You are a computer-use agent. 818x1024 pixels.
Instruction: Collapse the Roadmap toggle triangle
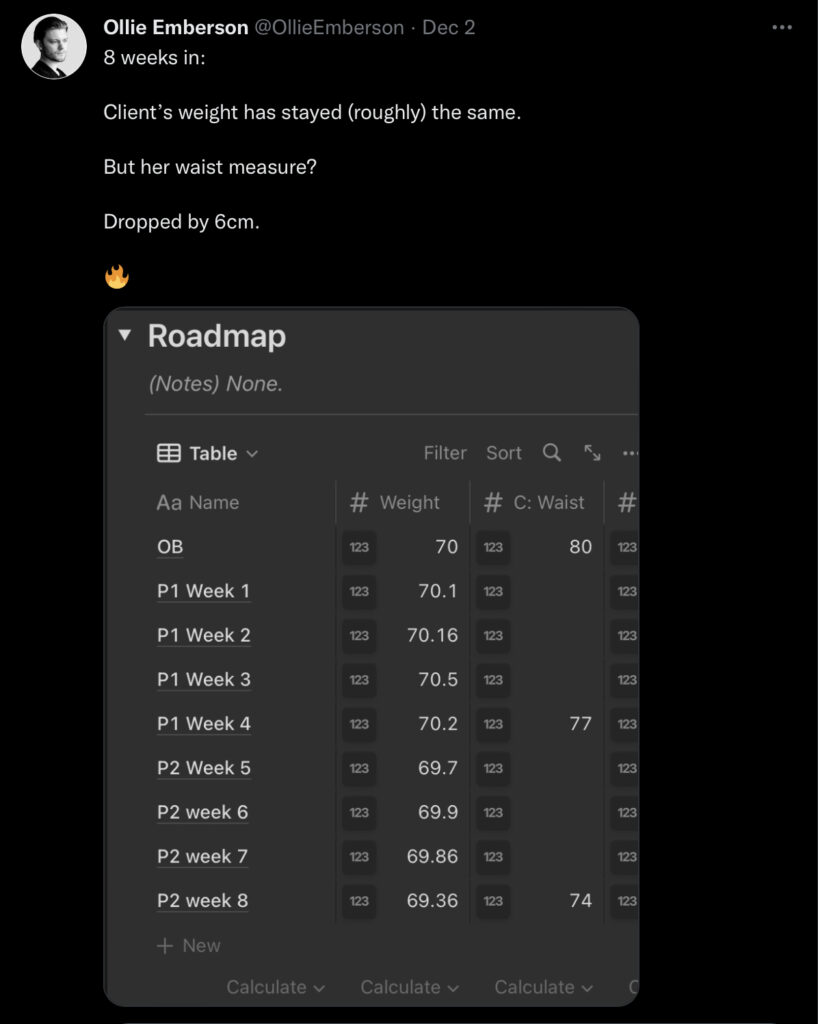coord(124,336)
